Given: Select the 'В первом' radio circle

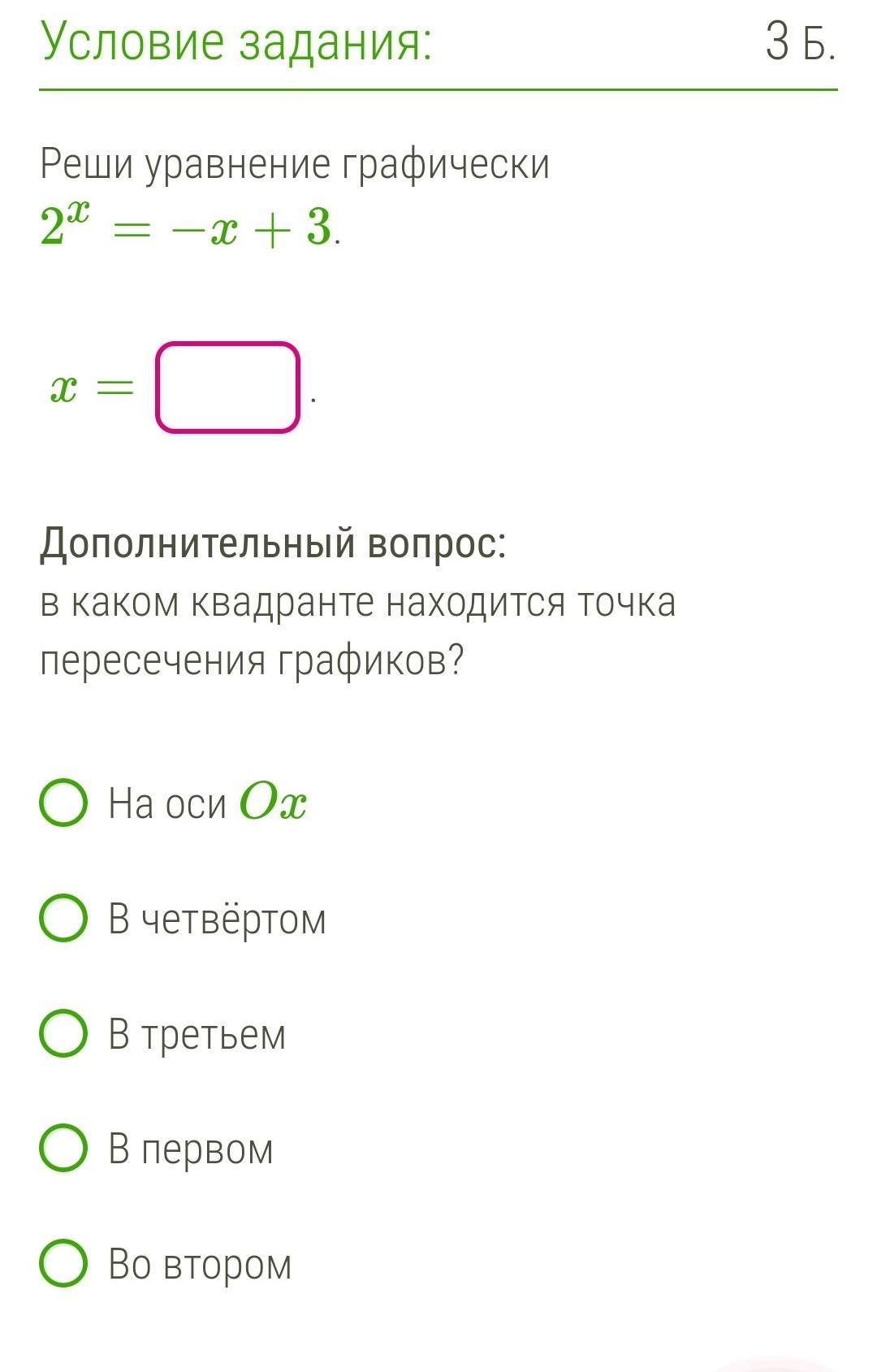Looking at the screenshot, I should click(x=63, y=1149).
